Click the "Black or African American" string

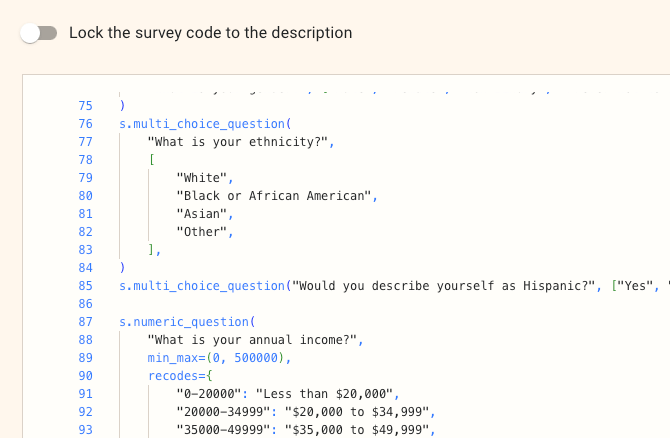(274, 196)
